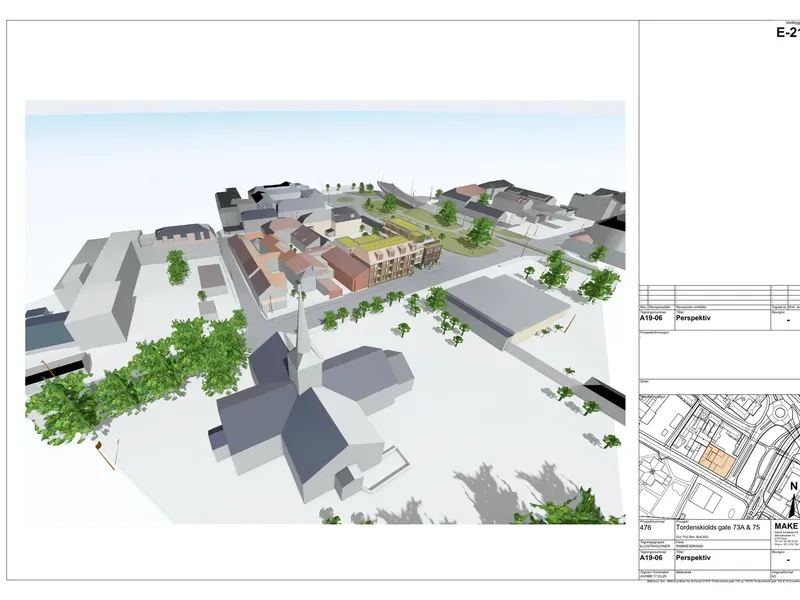
Task: Click the orange highlighted plot on site map
Action: point(717,460)
